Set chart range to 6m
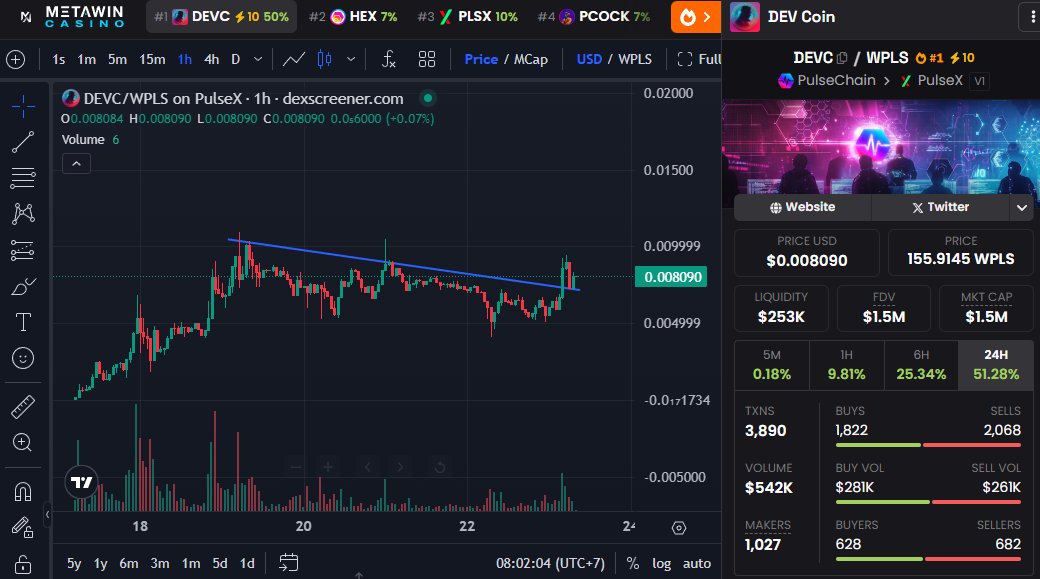 click(129, 563)
